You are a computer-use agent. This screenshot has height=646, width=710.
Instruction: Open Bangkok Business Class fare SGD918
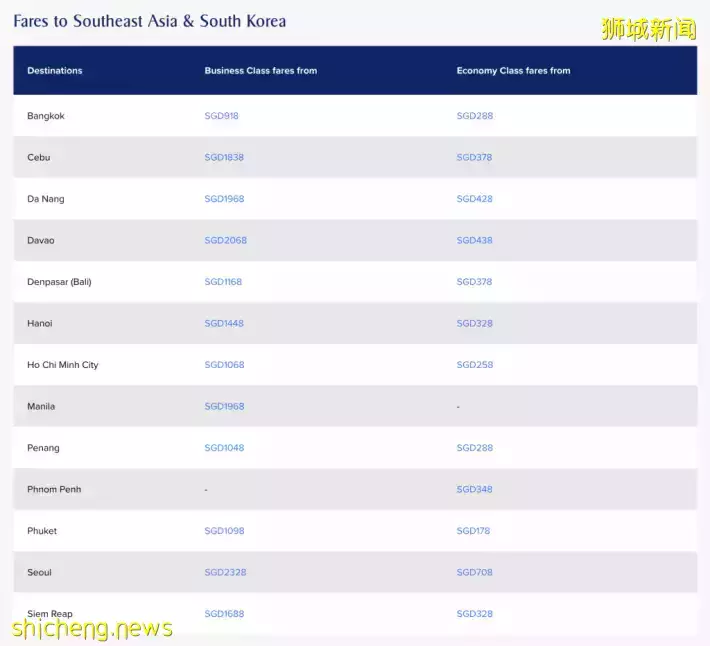pyautogui.click(x=221, y=116)
